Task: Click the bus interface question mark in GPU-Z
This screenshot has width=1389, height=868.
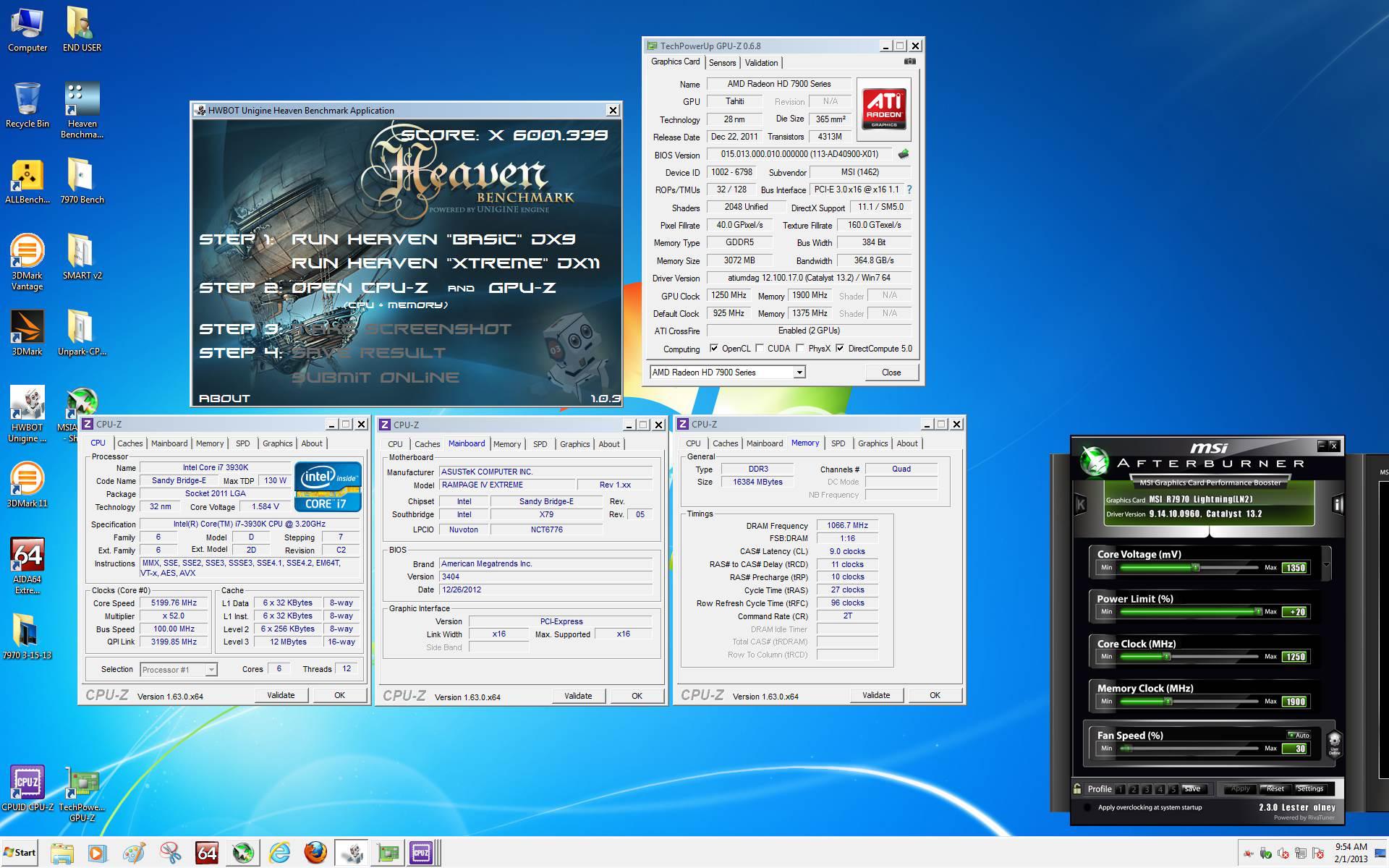Action: pos(909,190)
